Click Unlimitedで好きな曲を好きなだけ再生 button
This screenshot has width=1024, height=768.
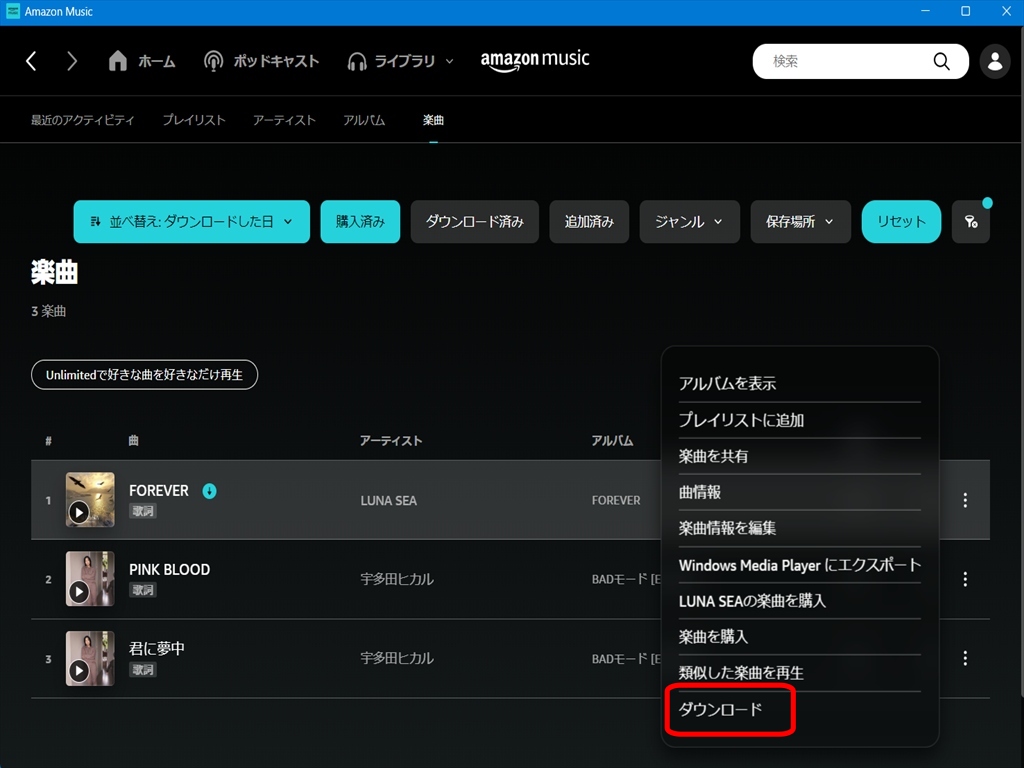tap(144, 375)
